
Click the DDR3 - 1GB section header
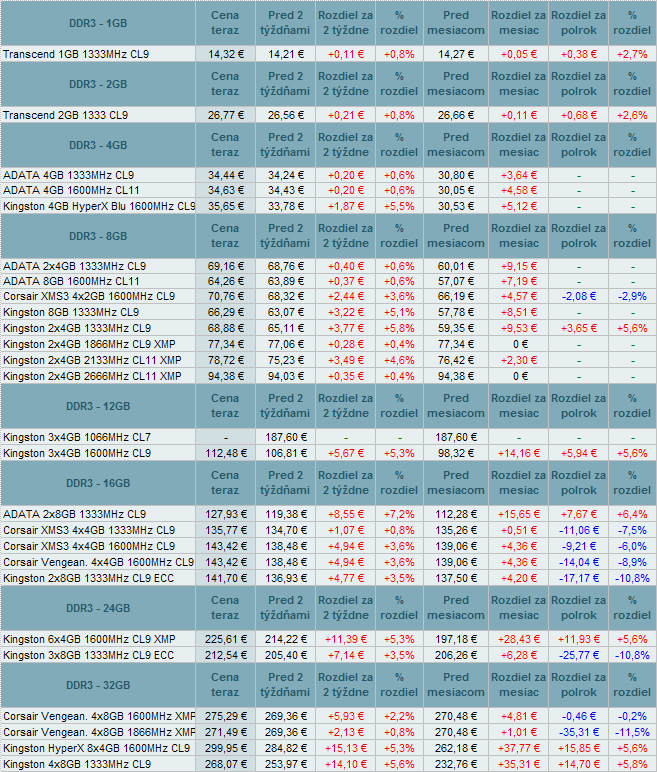click(x=98, y=23)
